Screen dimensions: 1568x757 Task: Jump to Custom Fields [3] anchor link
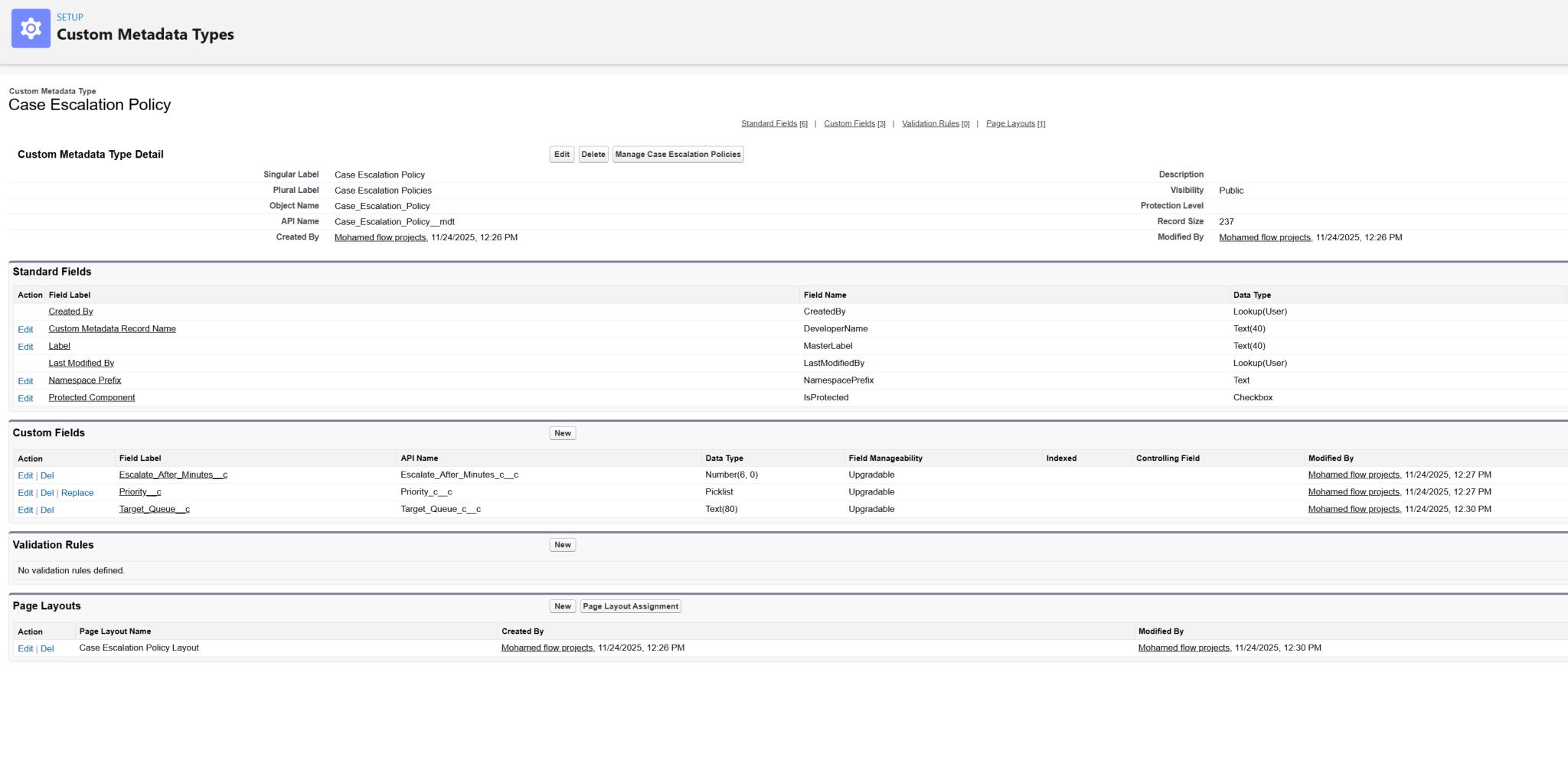tap(854, 123)
